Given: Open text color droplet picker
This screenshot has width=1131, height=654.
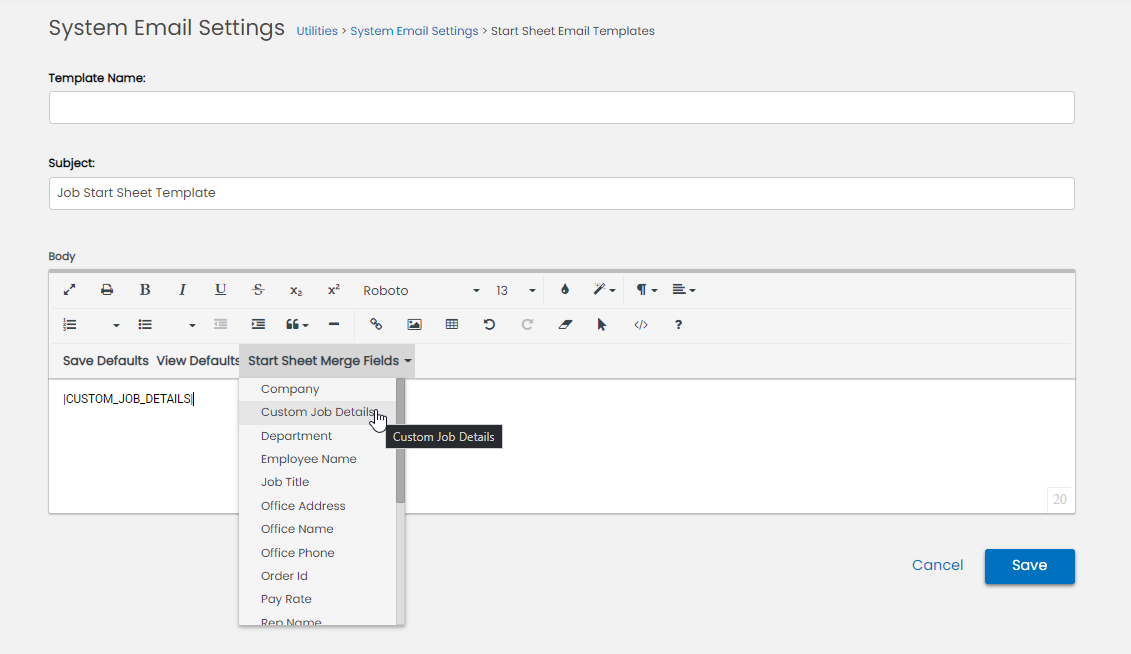Looking at the screenshot, I should (x=565, y=290).
